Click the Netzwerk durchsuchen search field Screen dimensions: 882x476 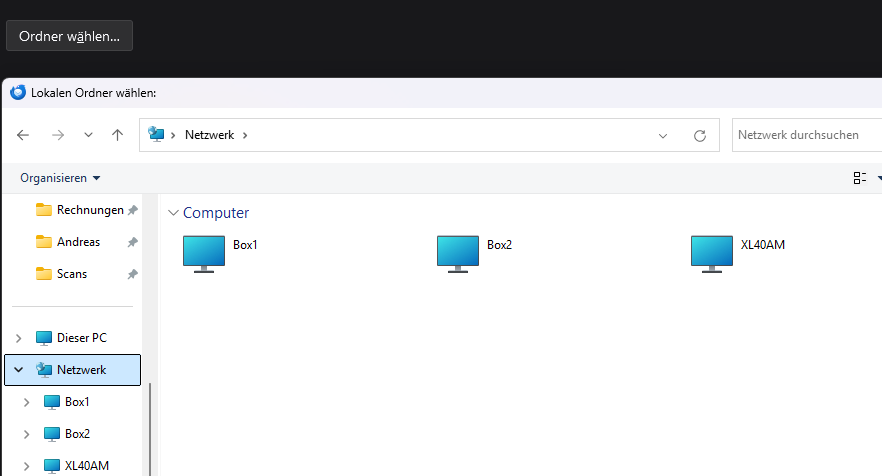click(x=807, y=135)
